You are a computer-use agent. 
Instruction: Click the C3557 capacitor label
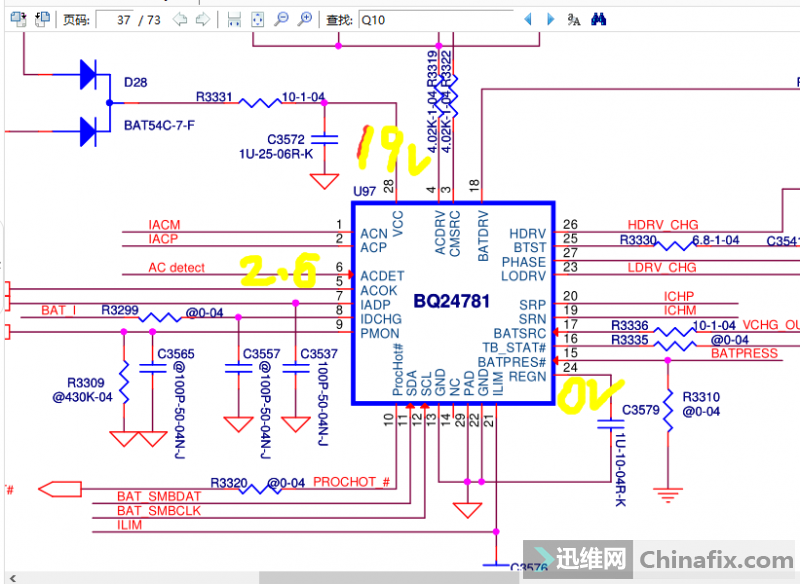(x=261, y=354)
